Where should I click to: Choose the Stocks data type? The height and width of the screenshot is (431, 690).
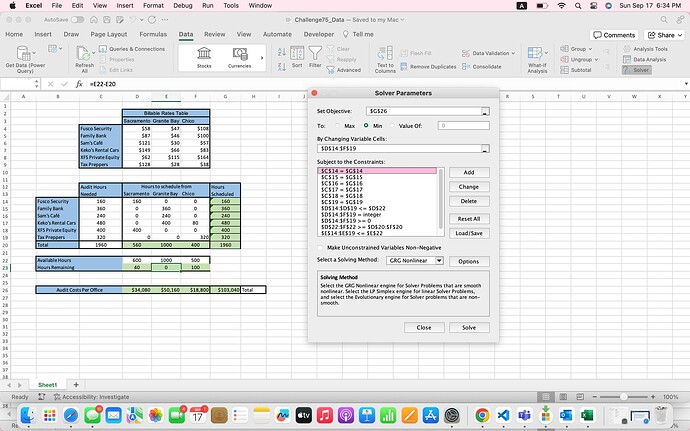click(204, 58)
